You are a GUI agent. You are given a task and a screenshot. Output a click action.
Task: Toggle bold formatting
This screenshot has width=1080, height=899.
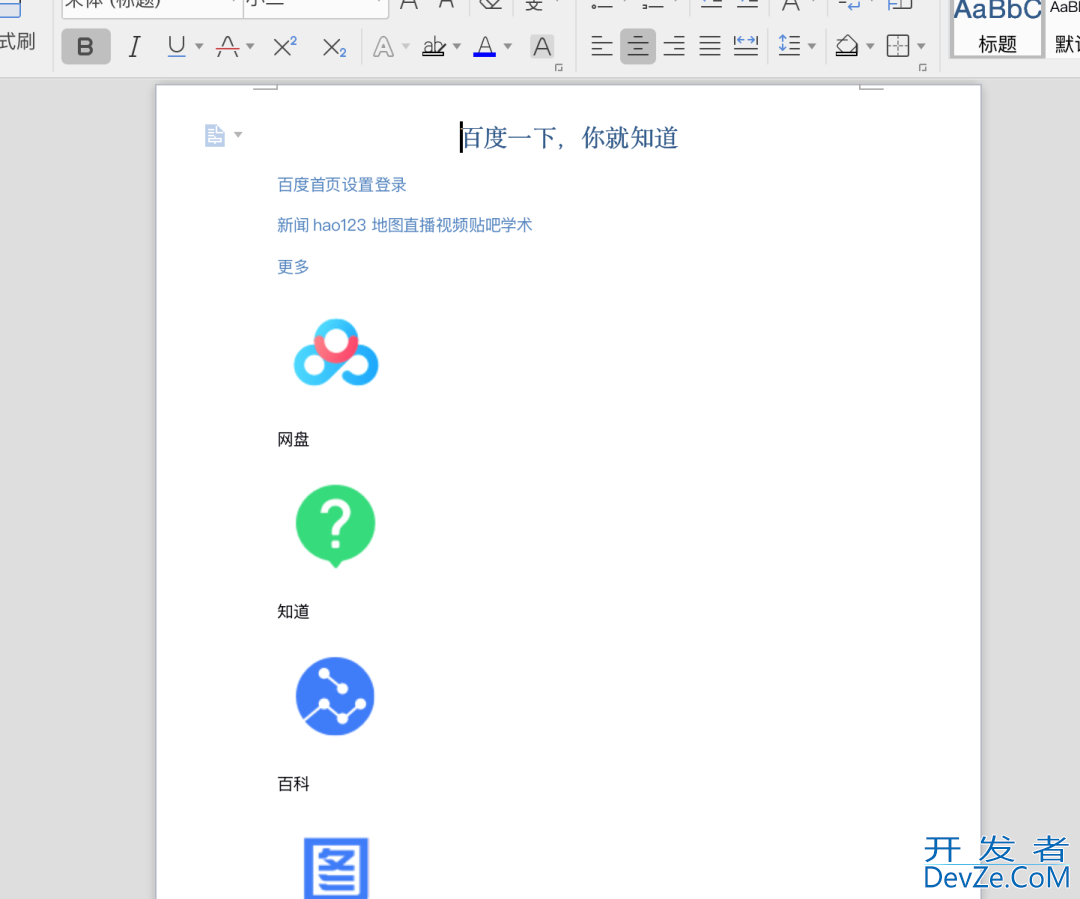pyautogui.click(x=85, y=47)
